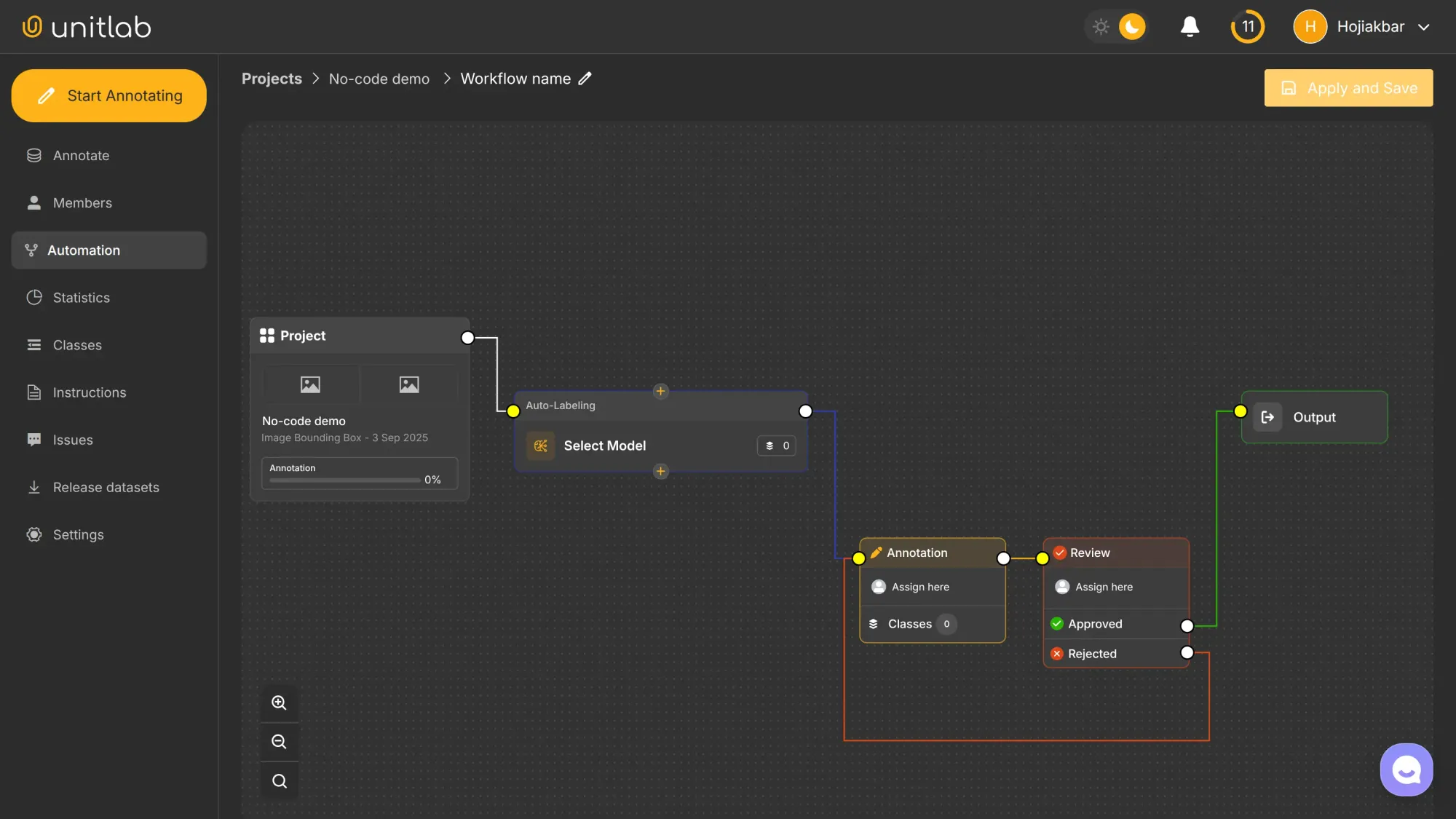Viewport: 1456px width, 819px height.
Task: Click the Release datasets icon
Action: [x=34, y=486]
